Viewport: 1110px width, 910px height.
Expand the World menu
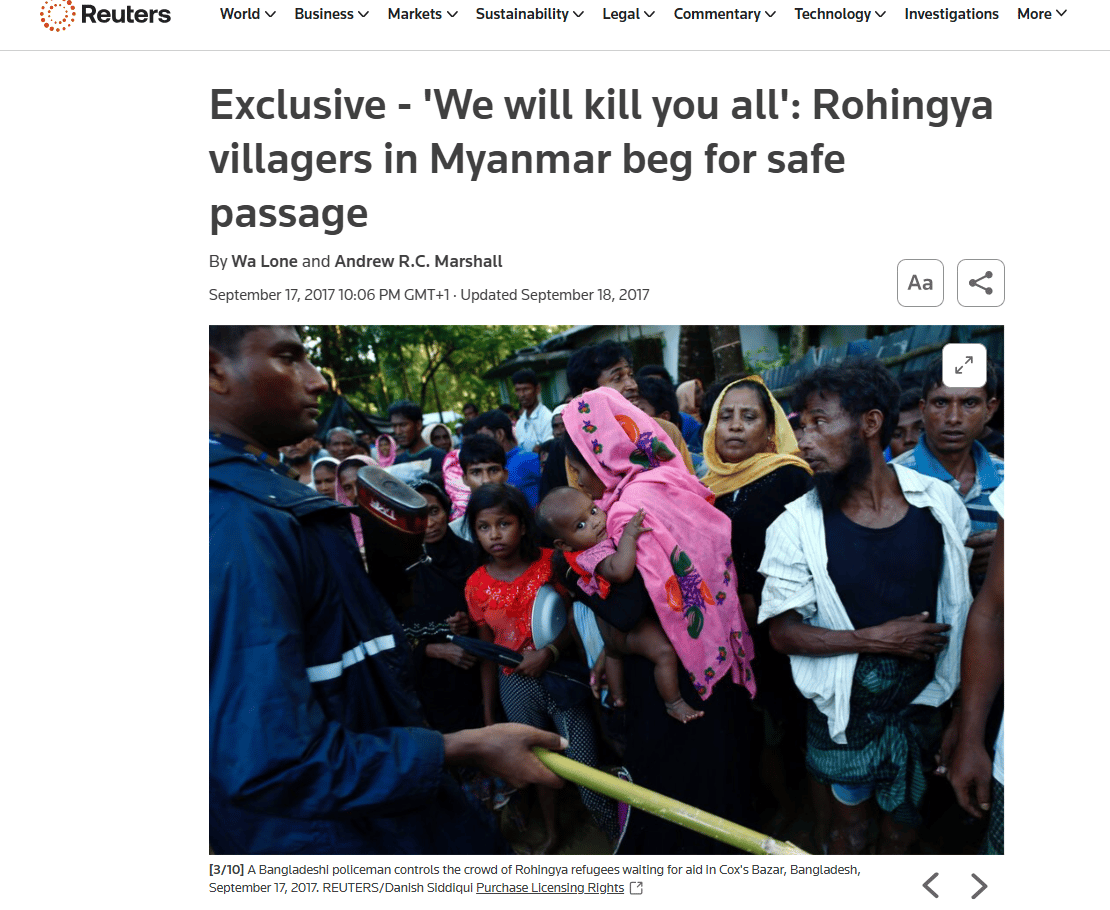[248, 14]
